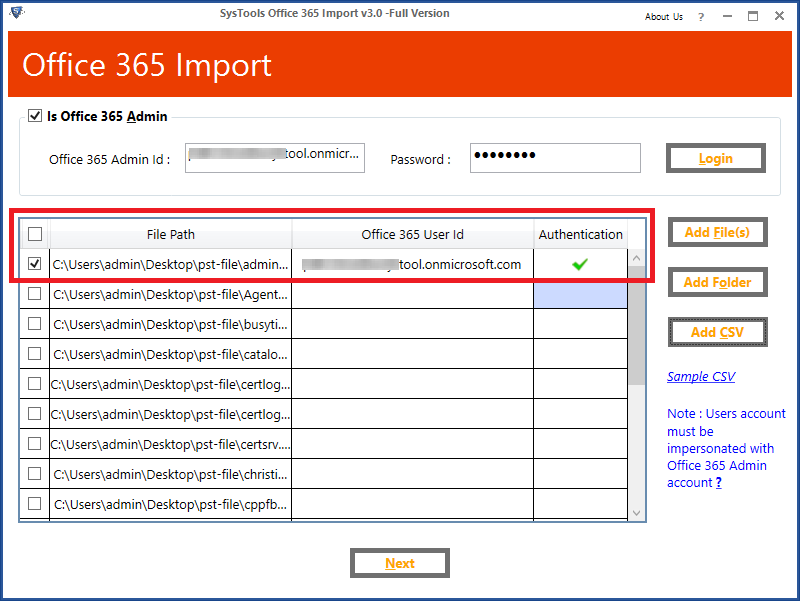Check the cppfb pst-file row checkbox
The width and height of the screenshot is (800, 601).
tap(35, 504)
